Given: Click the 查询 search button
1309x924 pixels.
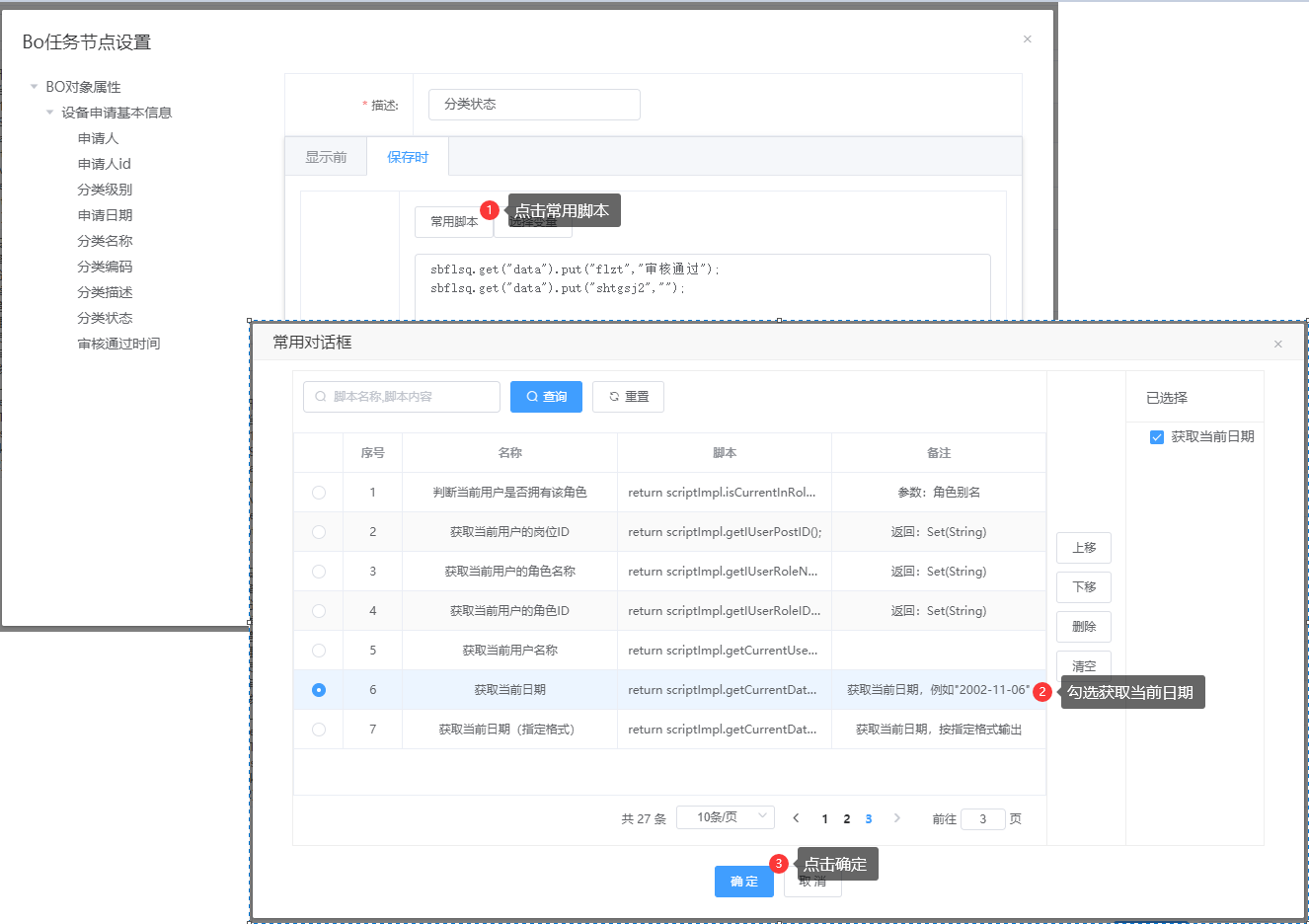Looking at the screenshot, I should (x=546, y=397).
